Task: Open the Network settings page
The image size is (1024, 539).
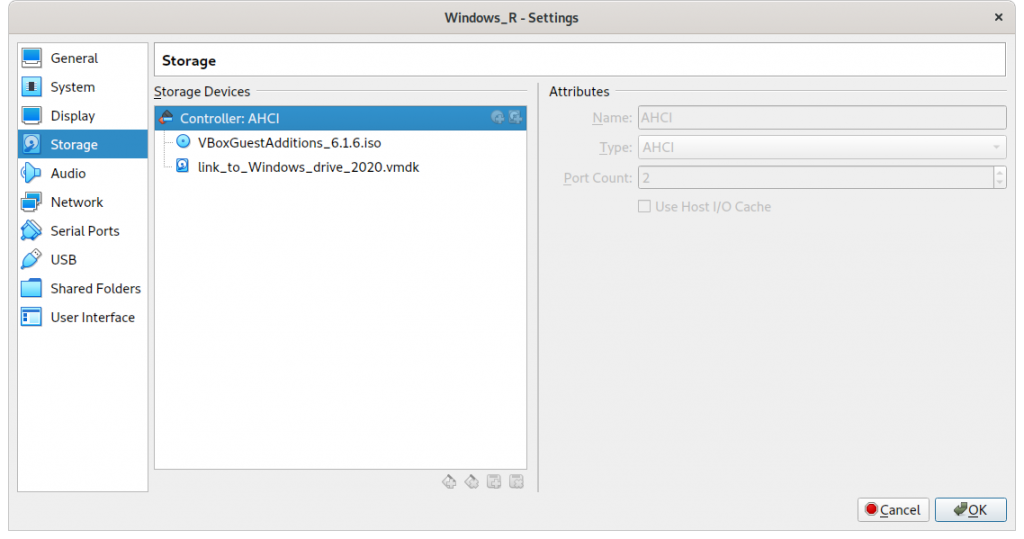Action: pos(82,202)
